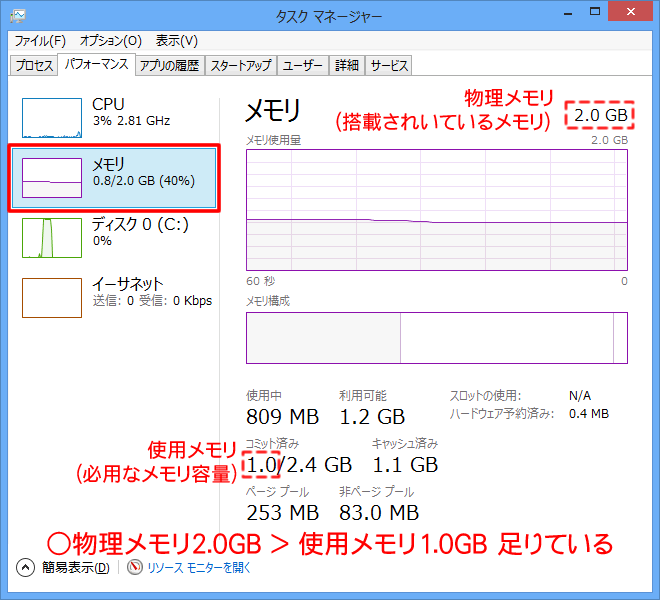Click the CPU 3% 2.81 GHz label
The height and width of the screenshot is (600, 660).
click(131, 112)
